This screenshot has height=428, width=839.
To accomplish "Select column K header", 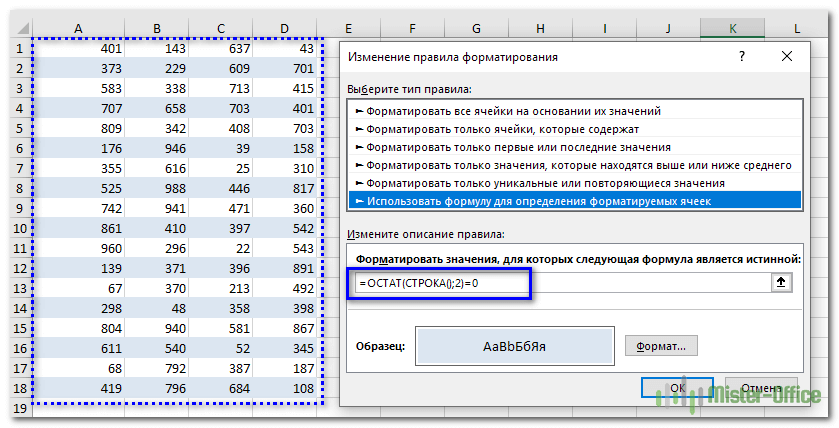I will click(733, 29).
